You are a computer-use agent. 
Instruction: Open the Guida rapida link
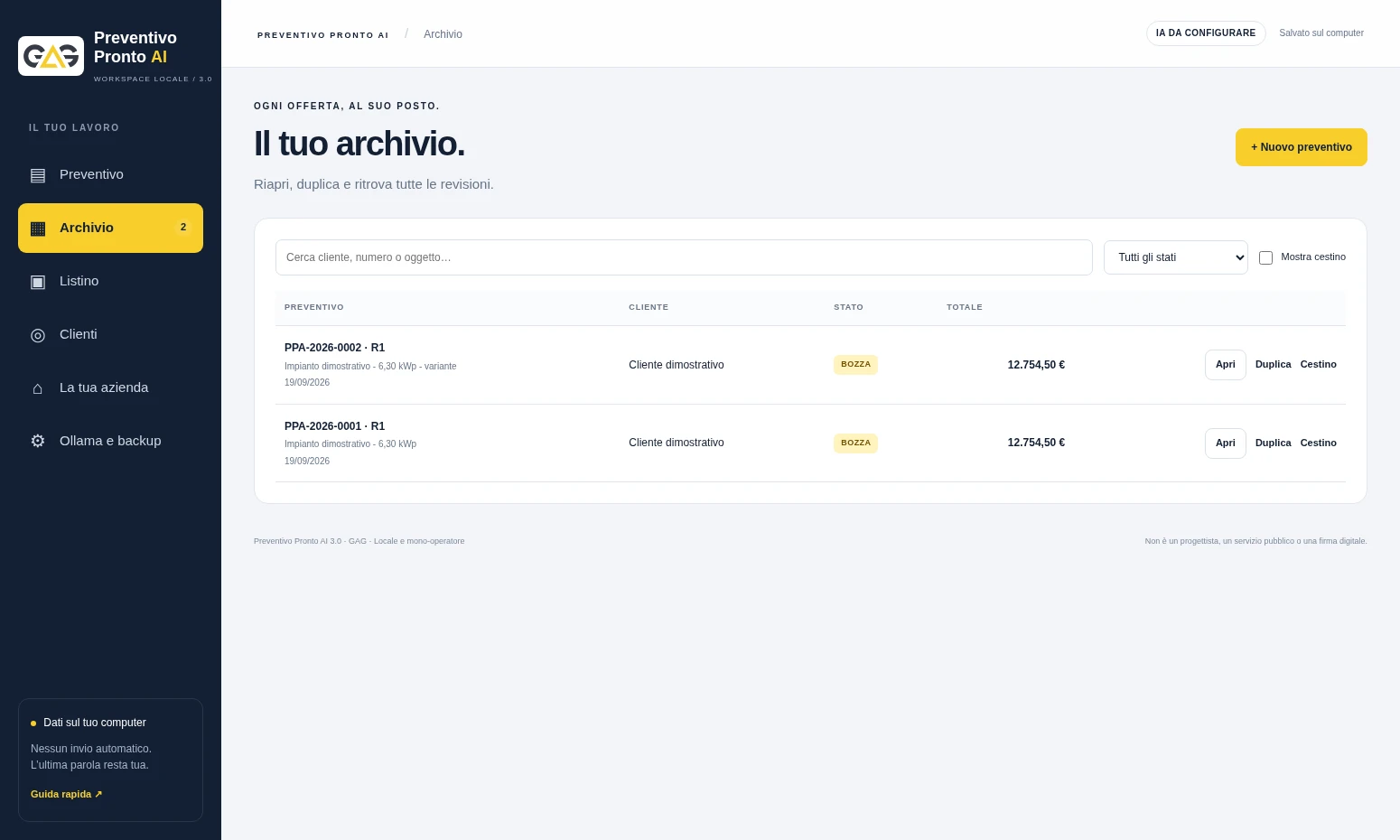(x=67, y=795)
